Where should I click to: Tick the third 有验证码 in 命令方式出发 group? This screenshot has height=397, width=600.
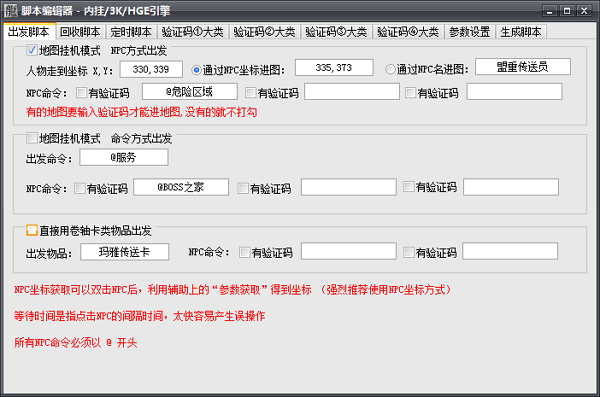(409, 187)
